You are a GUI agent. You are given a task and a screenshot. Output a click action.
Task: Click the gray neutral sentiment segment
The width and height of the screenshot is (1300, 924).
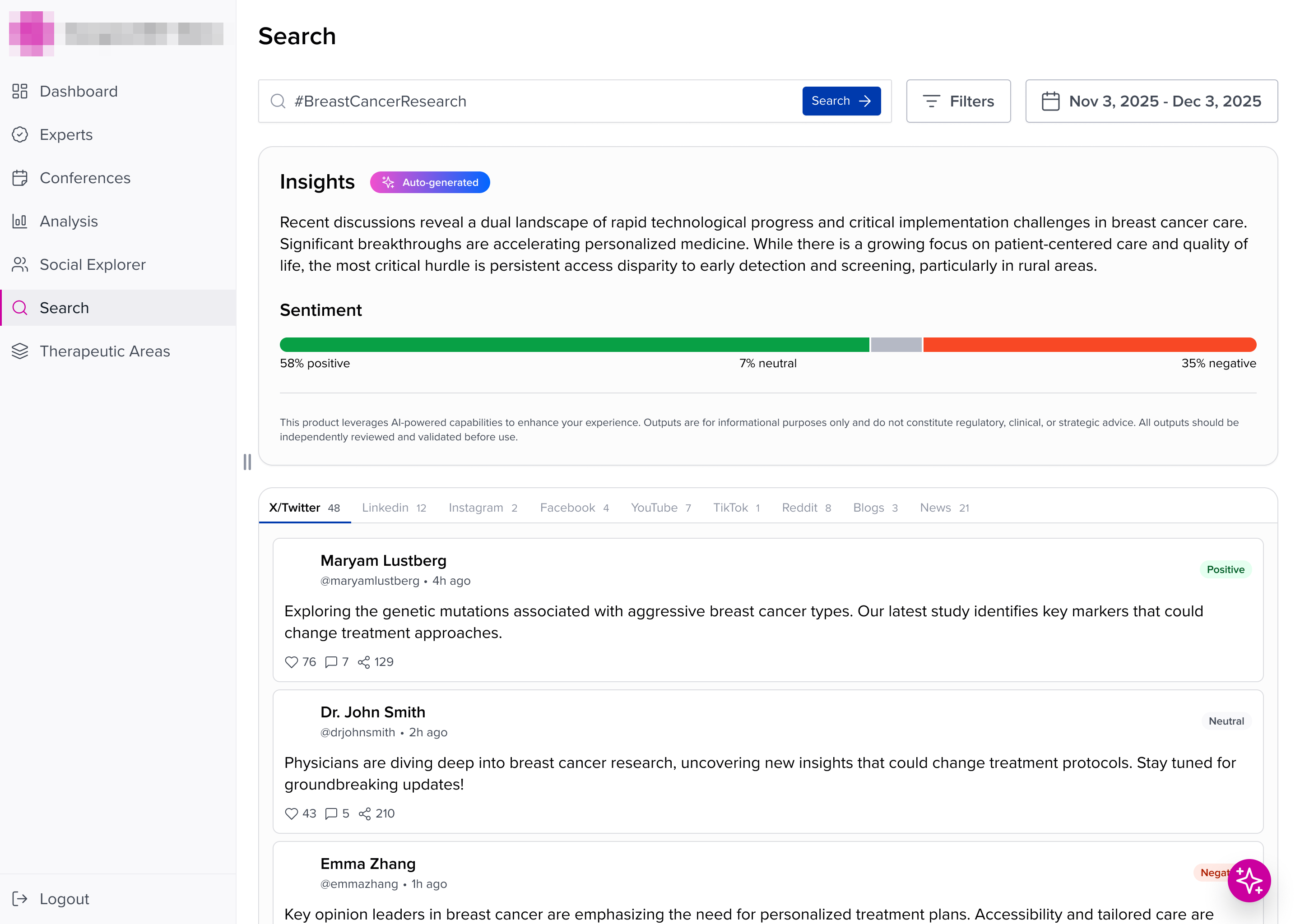[896, 344]
